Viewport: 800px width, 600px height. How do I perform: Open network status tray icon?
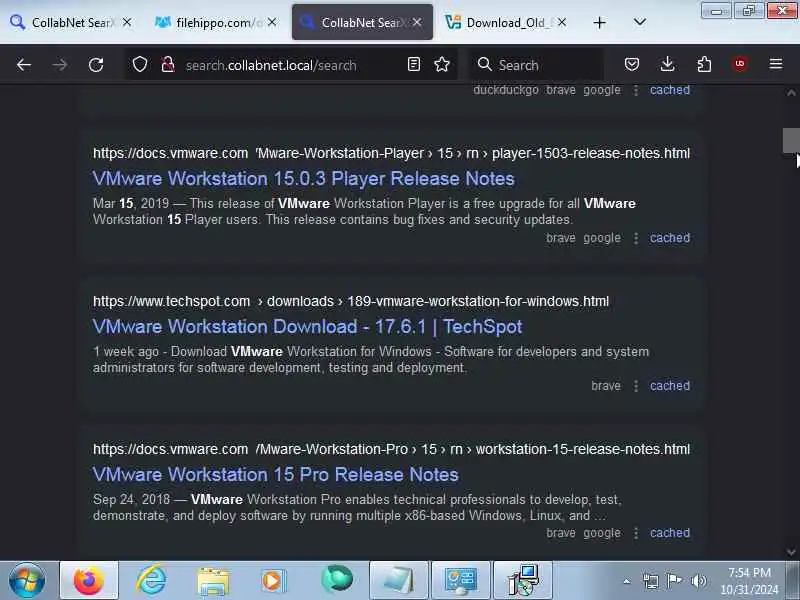[651, 581]
